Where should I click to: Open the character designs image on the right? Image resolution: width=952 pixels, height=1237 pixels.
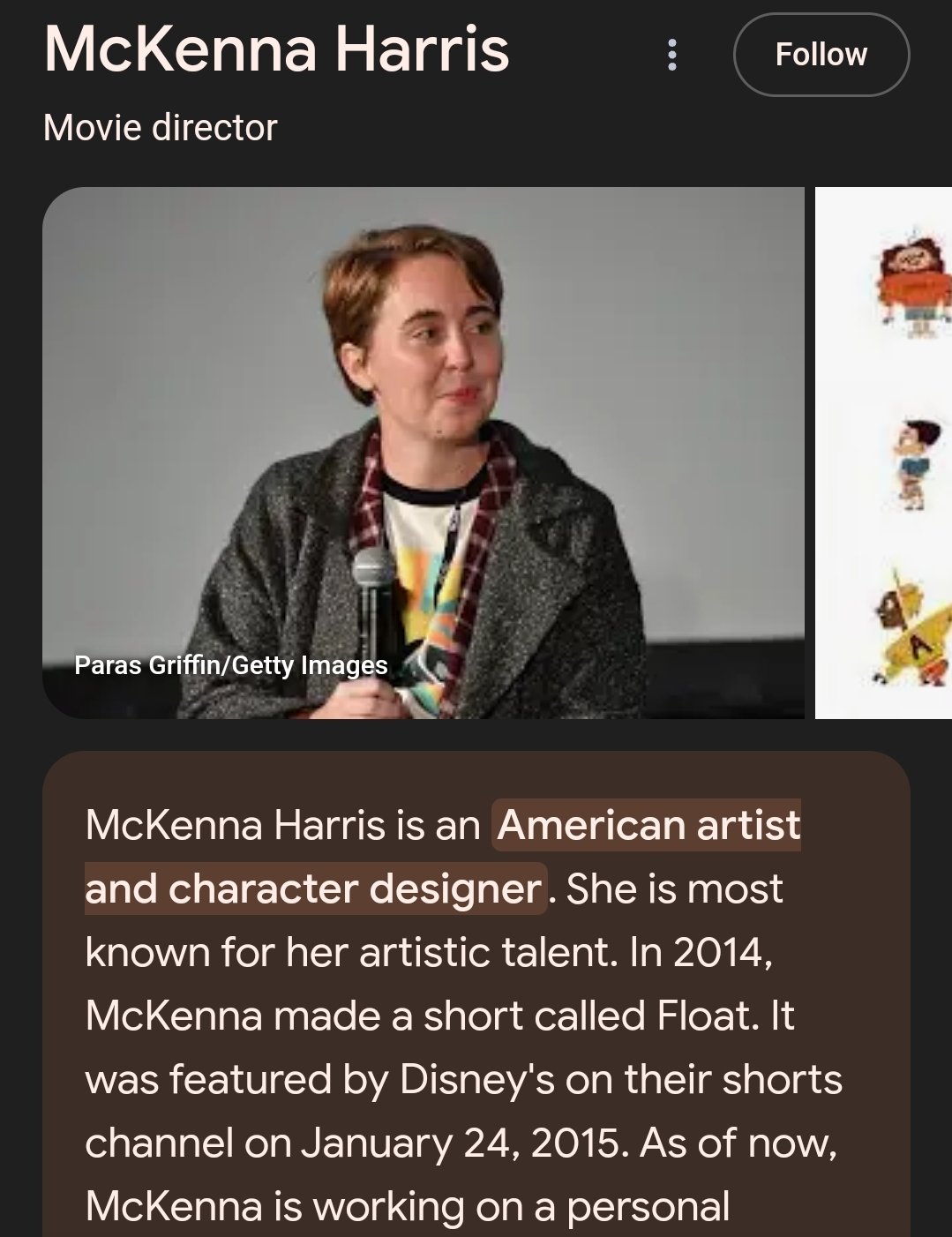point(883,453)
